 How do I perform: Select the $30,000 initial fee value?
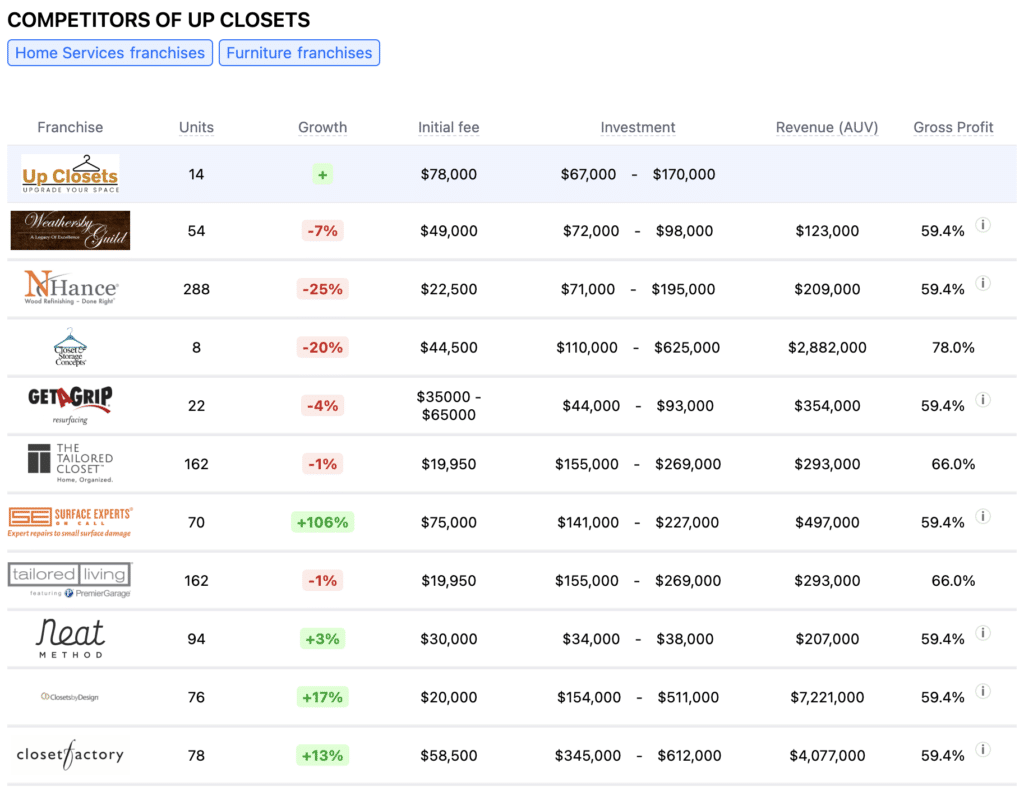tap(449, 639)
